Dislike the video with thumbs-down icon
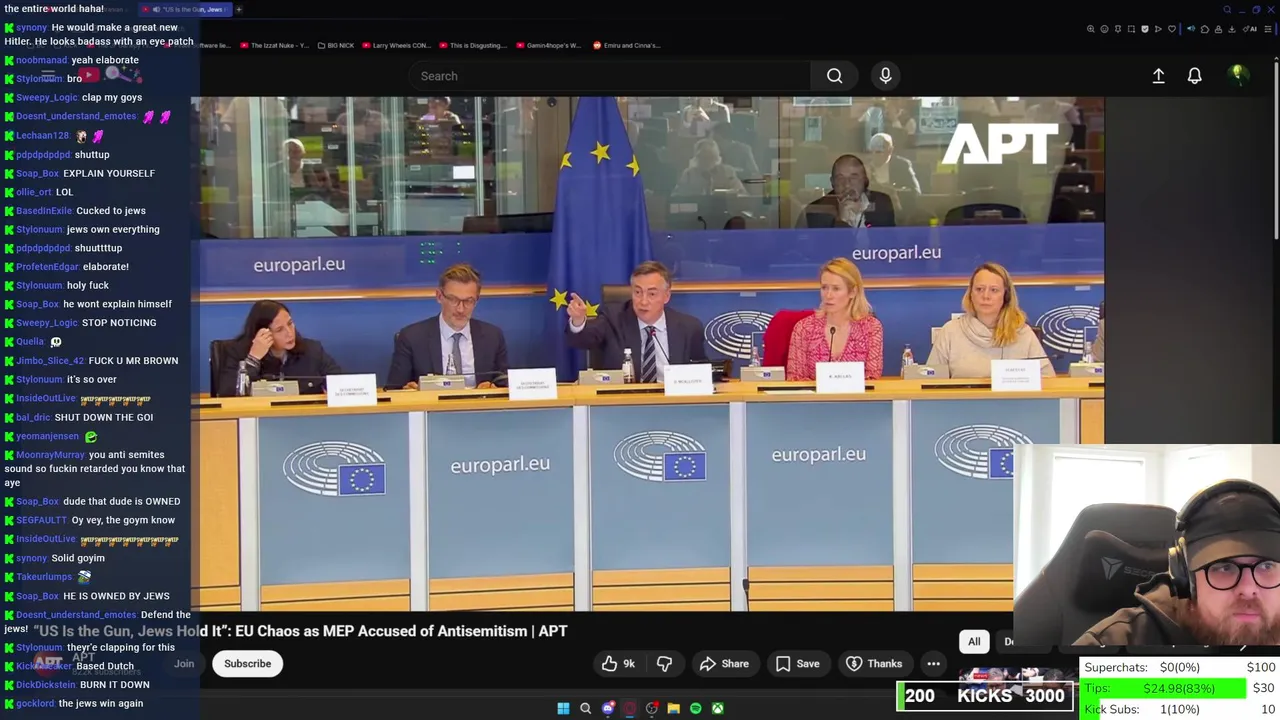This screenshot has width=1280, height=720. (664, 663)
